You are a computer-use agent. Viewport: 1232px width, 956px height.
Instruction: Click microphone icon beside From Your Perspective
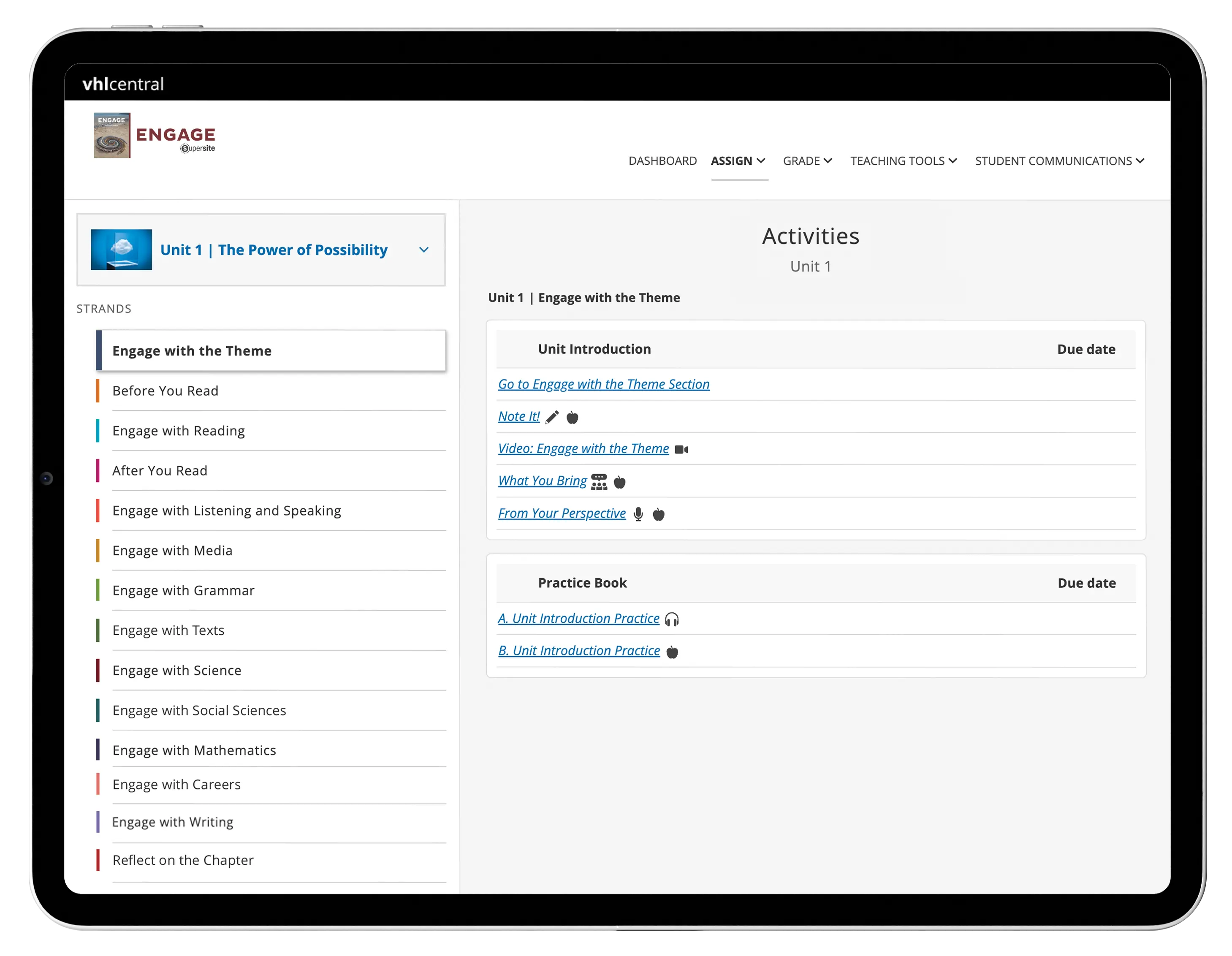click(638, 514)
